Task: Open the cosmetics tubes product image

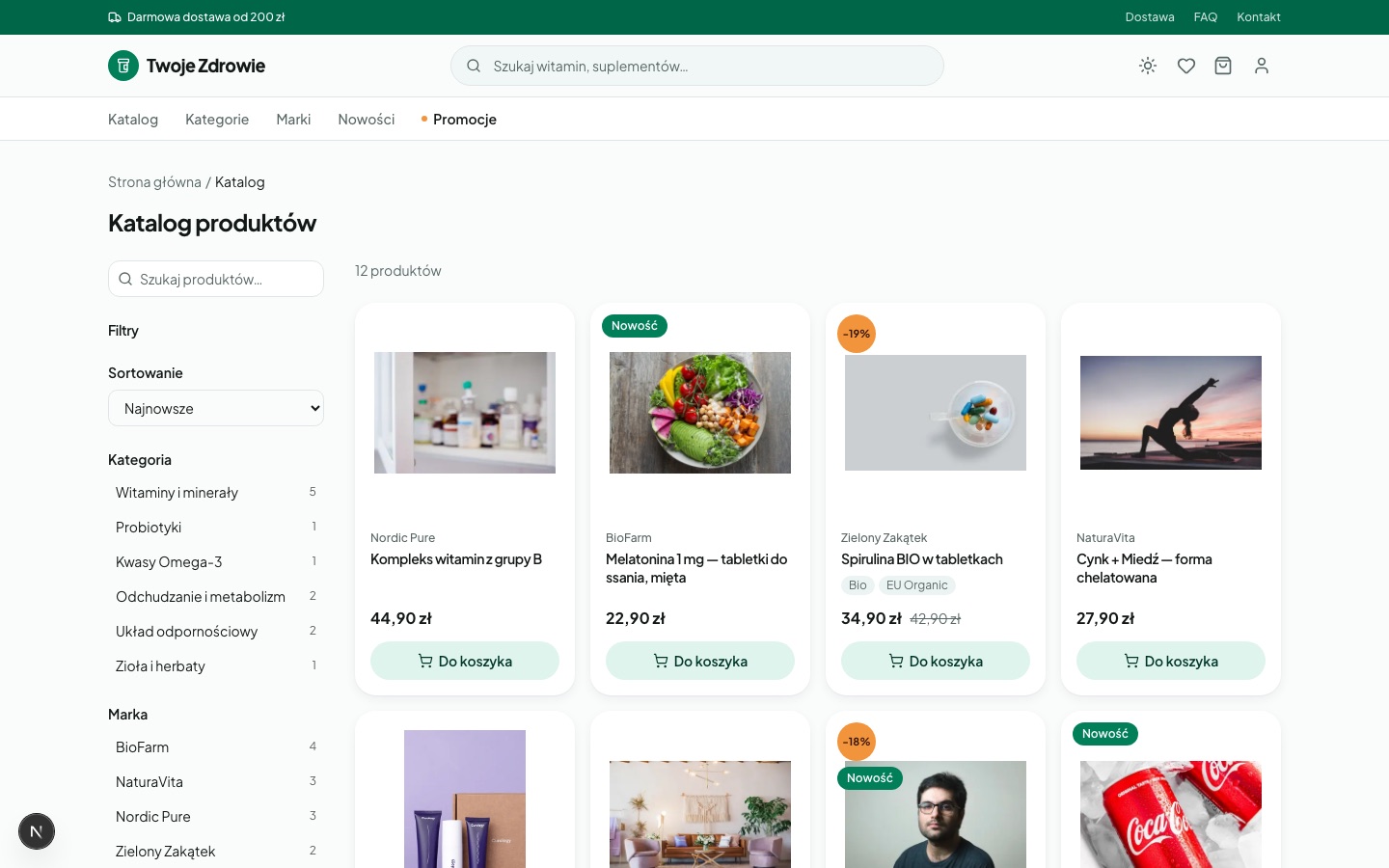Action: [x=465, y=799]
